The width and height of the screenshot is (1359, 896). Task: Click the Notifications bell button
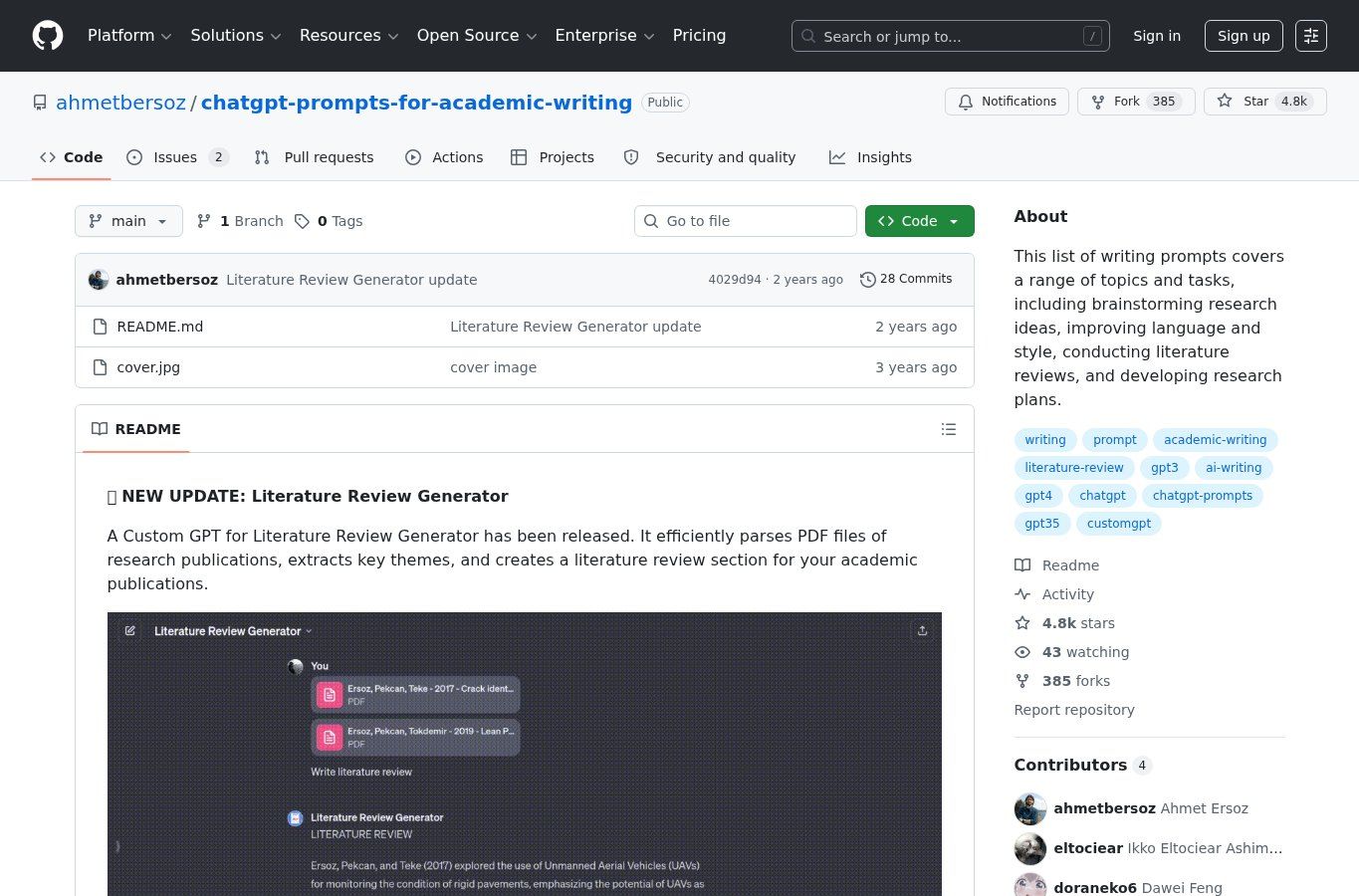tap(1007, 102)
